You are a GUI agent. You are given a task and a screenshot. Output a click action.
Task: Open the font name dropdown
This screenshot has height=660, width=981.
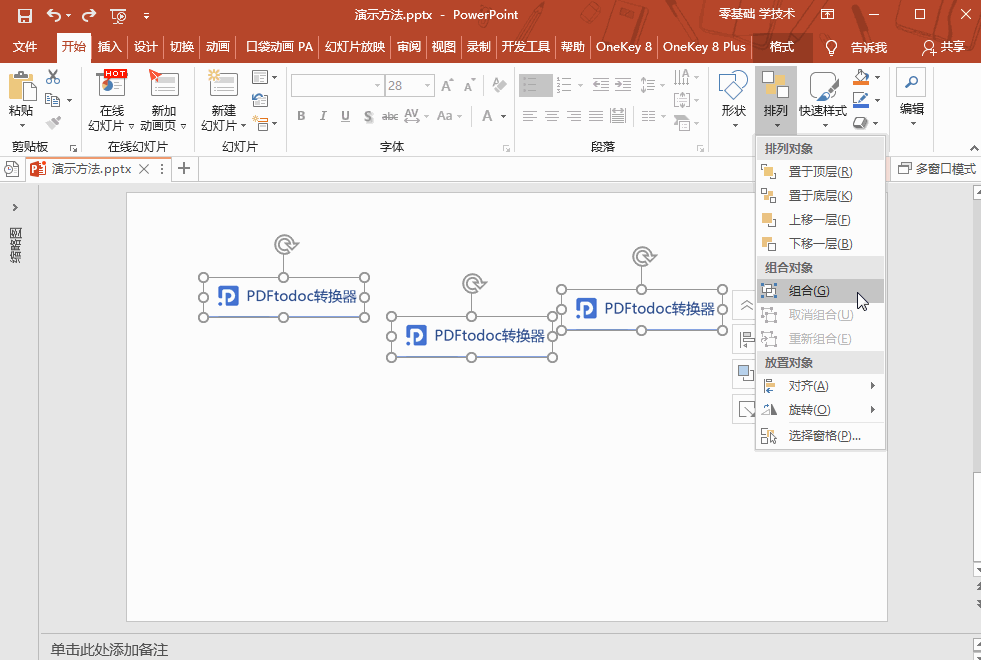[377, 86]
